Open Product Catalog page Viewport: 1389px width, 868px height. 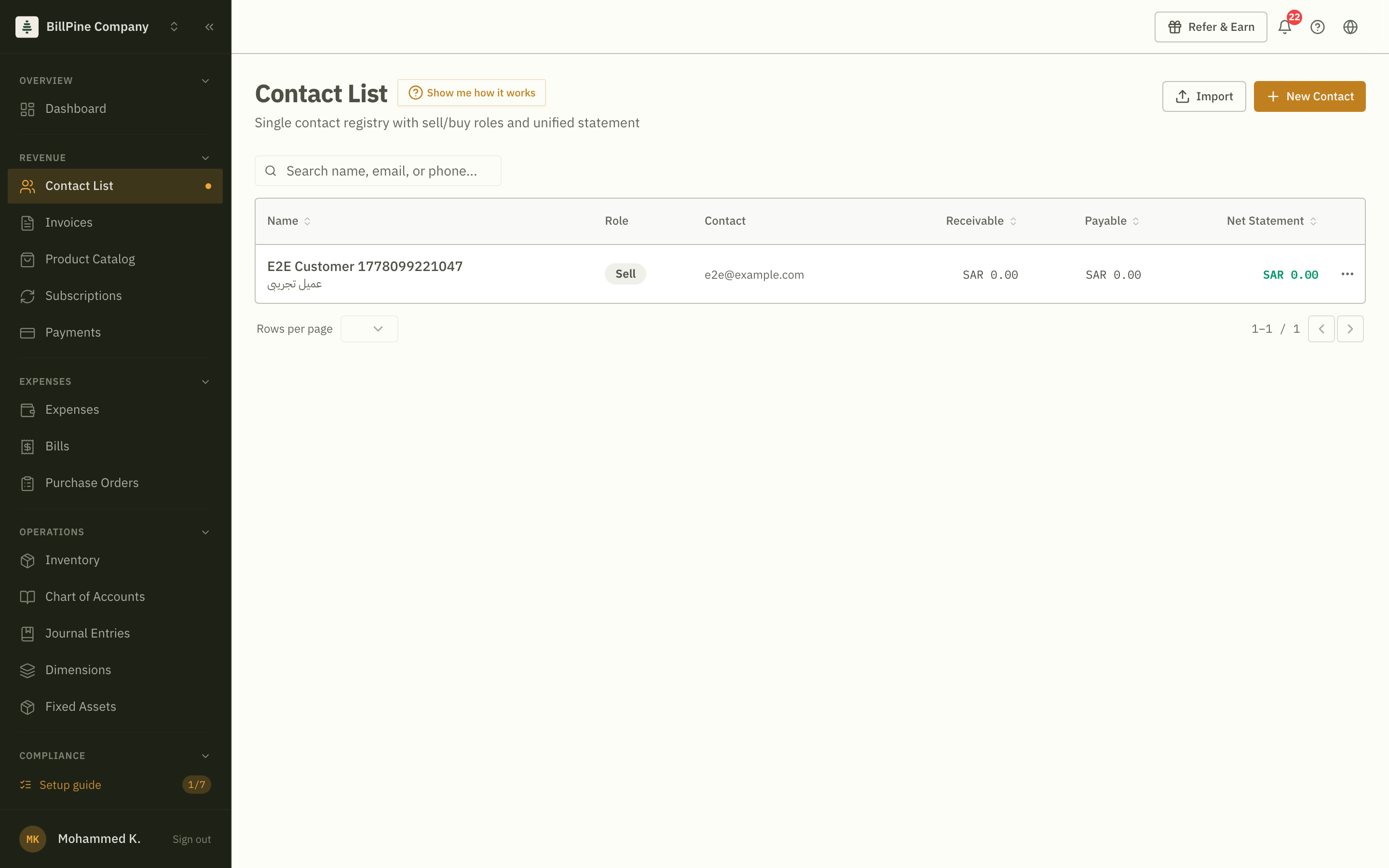(x=115, y=259)
